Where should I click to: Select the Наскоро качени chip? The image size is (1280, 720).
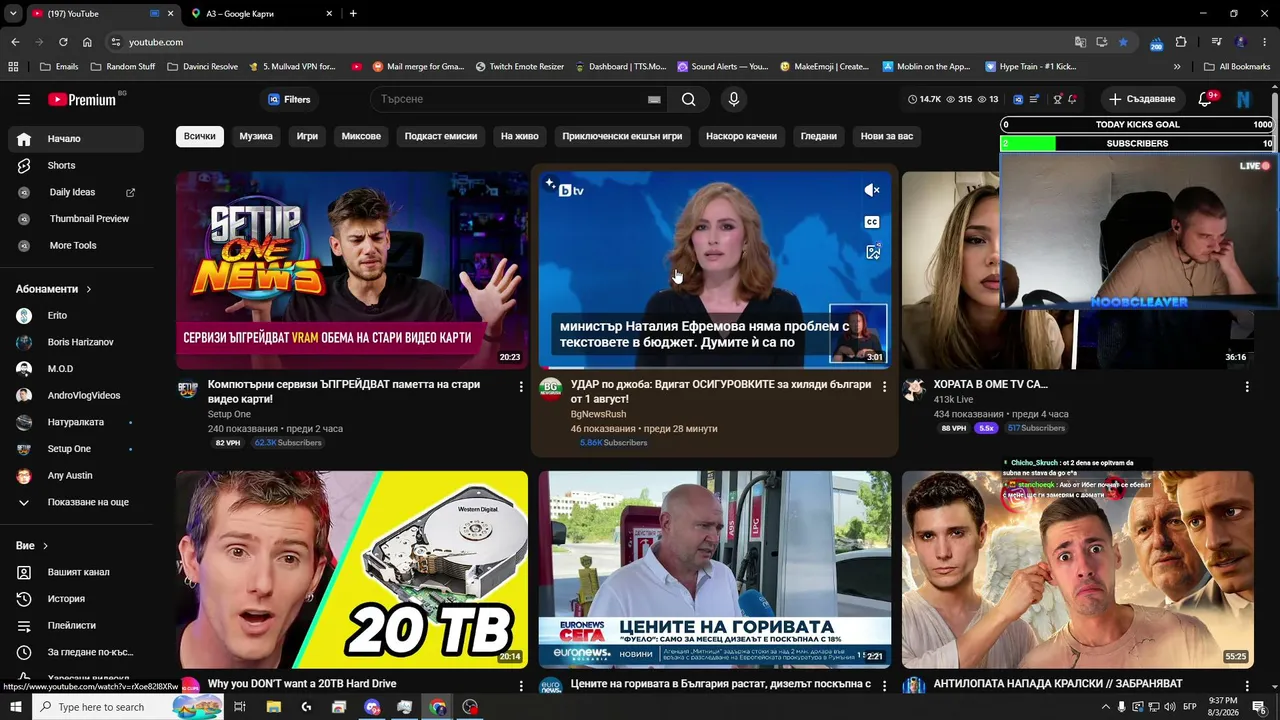click(x=741, y=136)
